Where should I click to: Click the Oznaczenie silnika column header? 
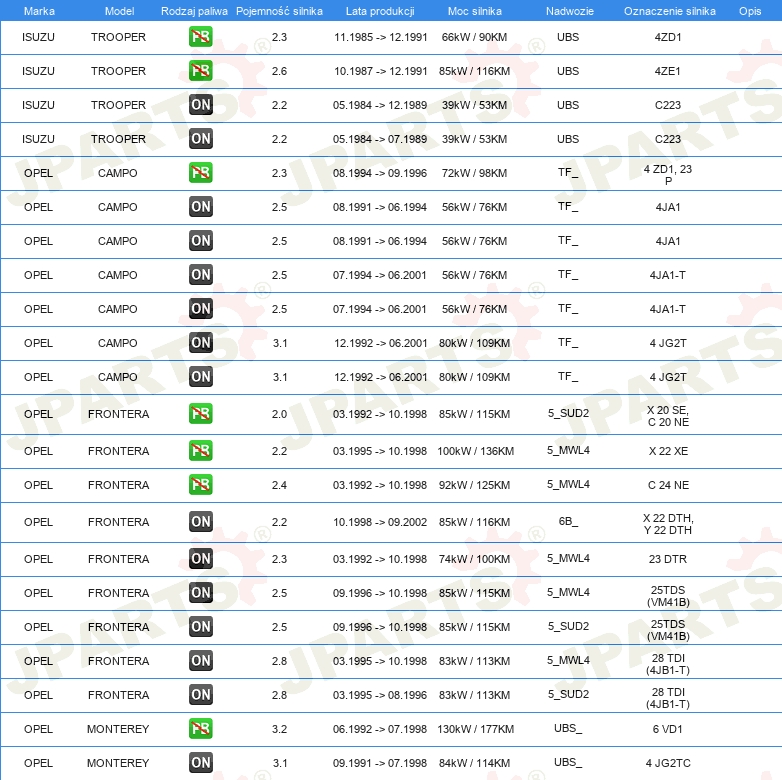(x=669, y=11)
